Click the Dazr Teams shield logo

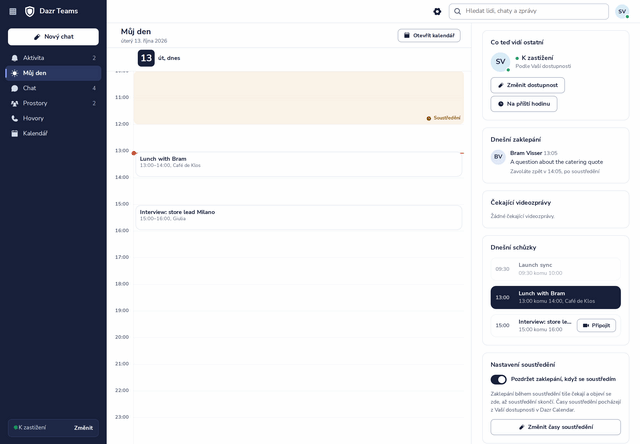tap(29, 11)
